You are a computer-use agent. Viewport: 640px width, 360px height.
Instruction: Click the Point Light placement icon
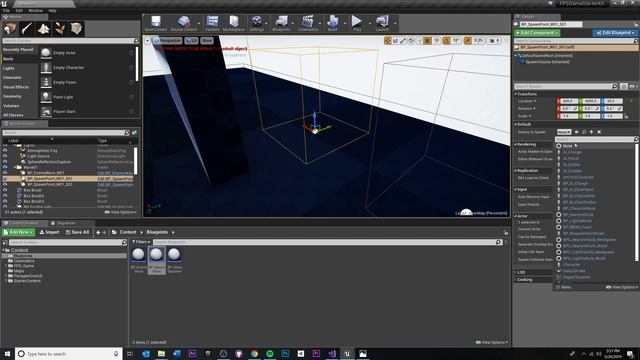click(46, 97)
